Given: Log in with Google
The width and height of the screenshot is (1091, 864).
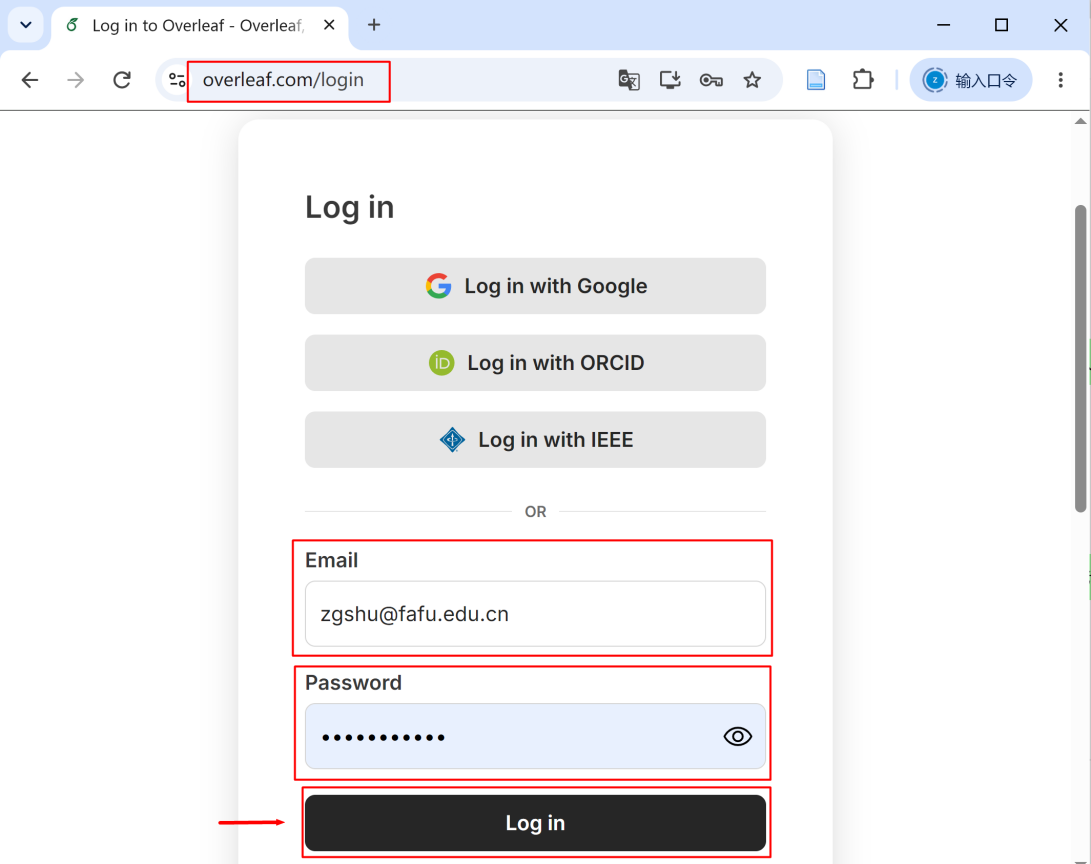Looking at the screenshot, I should (x=535, y=286).
